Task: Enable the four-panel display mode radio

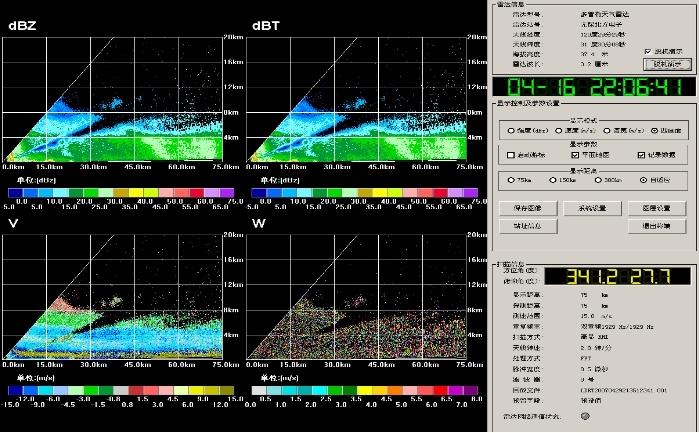Action: coord(654,131)
